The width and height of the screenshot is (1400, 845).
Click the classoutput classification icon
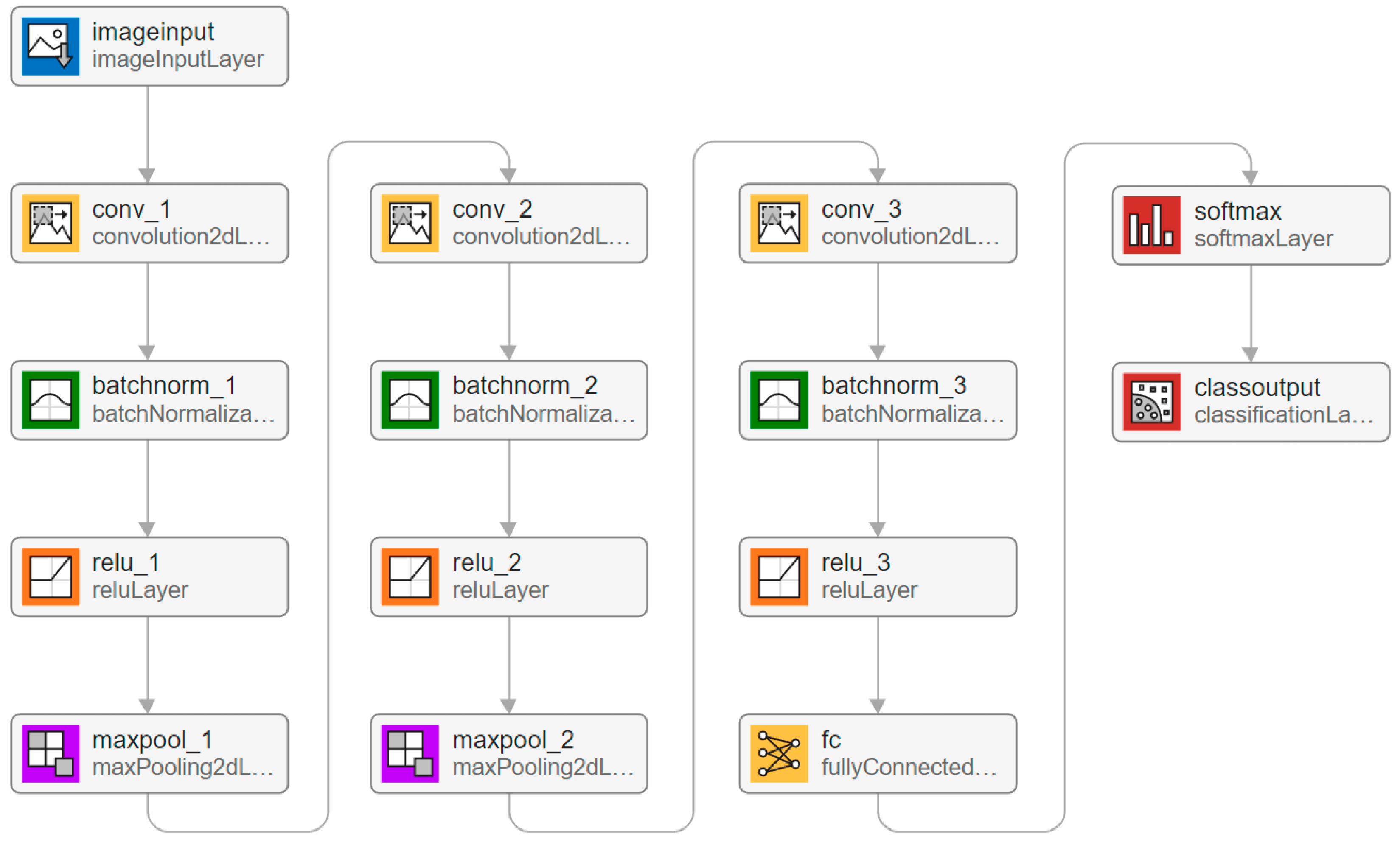(x=1152, y=402)
